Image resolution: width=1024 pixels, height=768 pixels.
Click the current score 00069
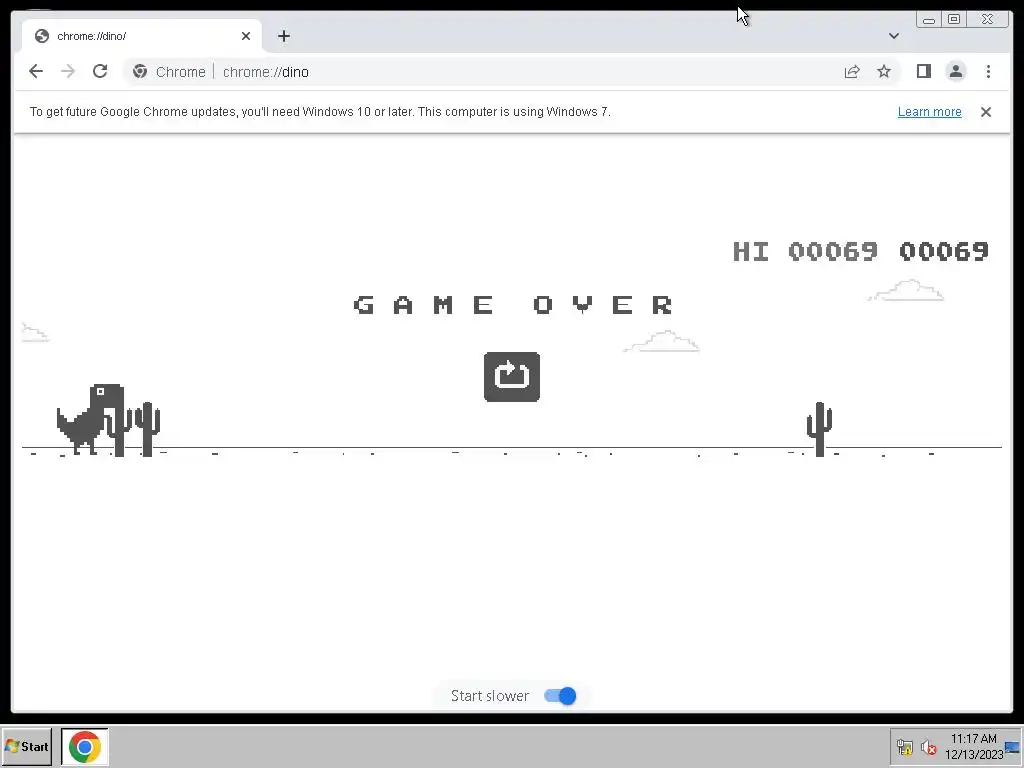coord(944,251)
